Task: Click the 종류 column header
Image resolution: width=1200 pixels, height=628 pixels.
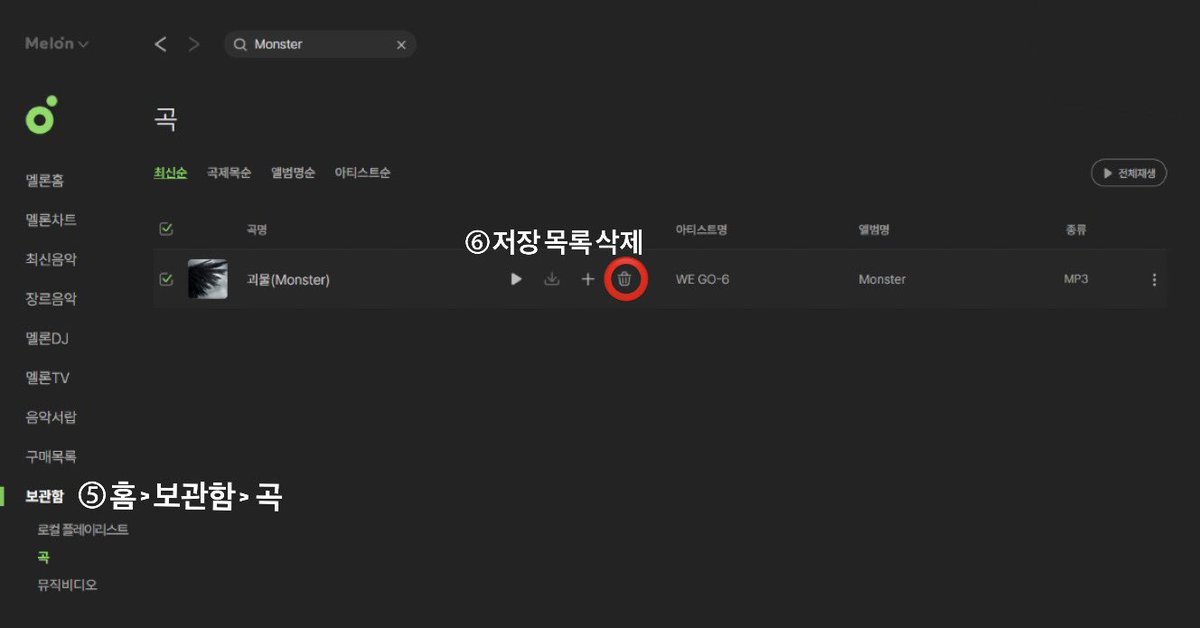Action: [1075, 230]
